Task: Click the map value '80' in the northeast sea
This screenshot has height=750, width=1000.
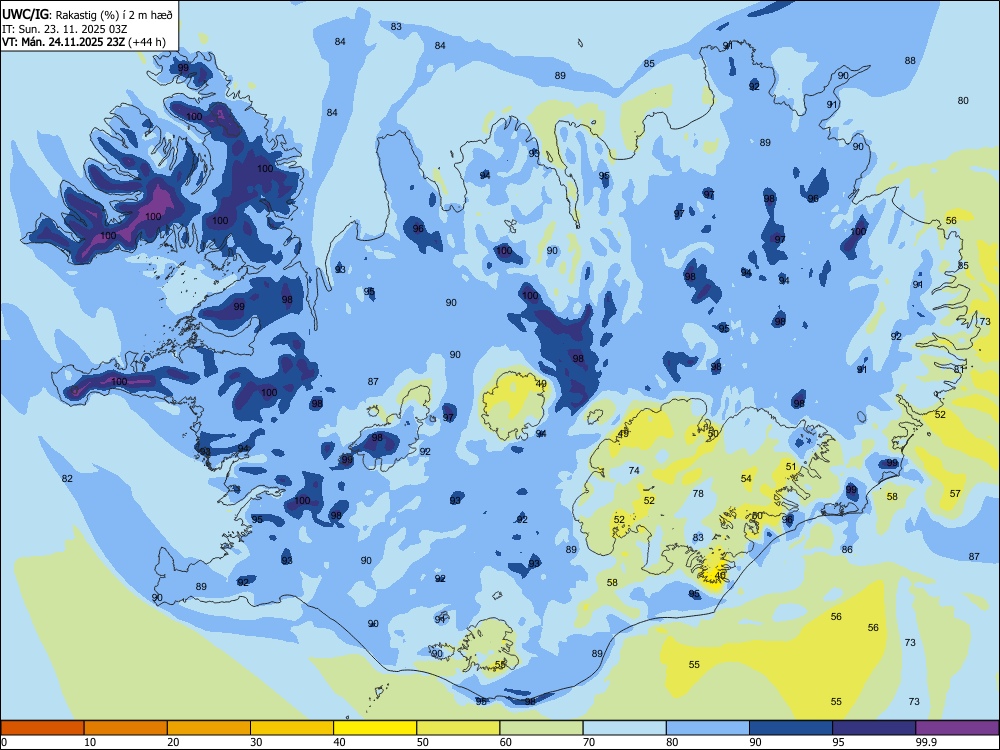Action: [963, 101]
